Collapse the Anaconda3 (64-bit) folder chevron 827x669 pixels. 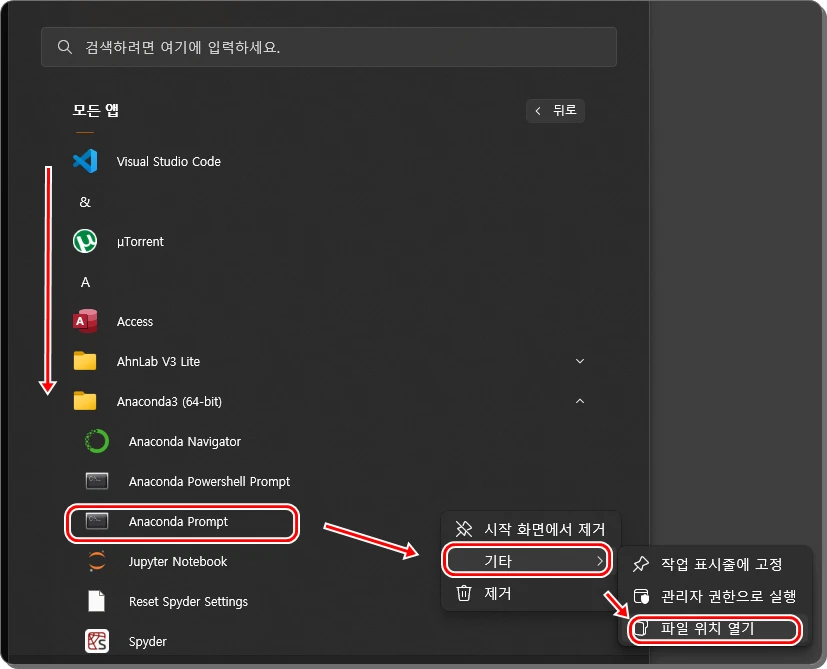[x=580, y=402]
